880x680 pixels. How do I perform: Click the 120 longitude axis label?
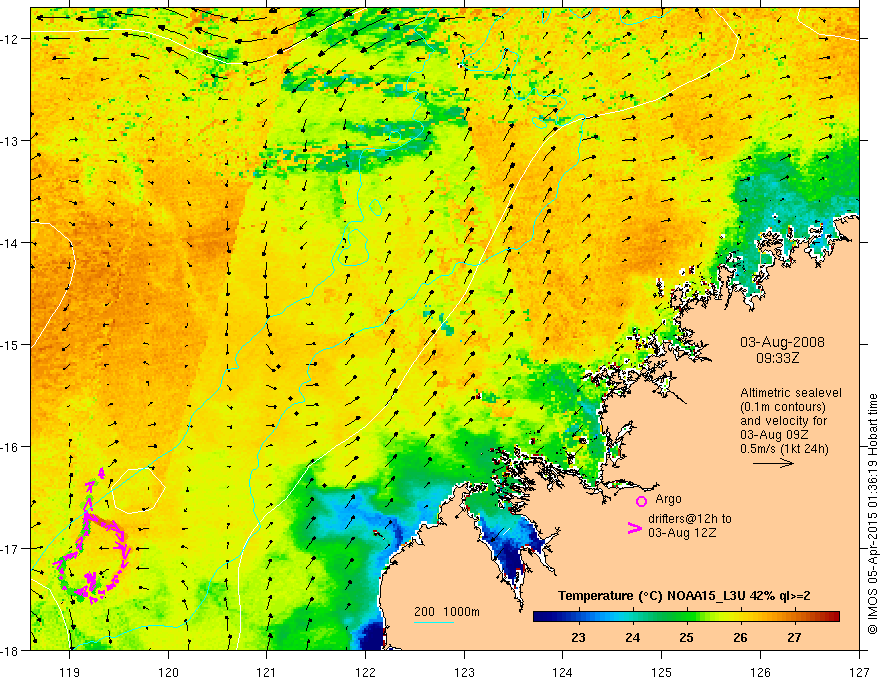(x=168, y=672)
